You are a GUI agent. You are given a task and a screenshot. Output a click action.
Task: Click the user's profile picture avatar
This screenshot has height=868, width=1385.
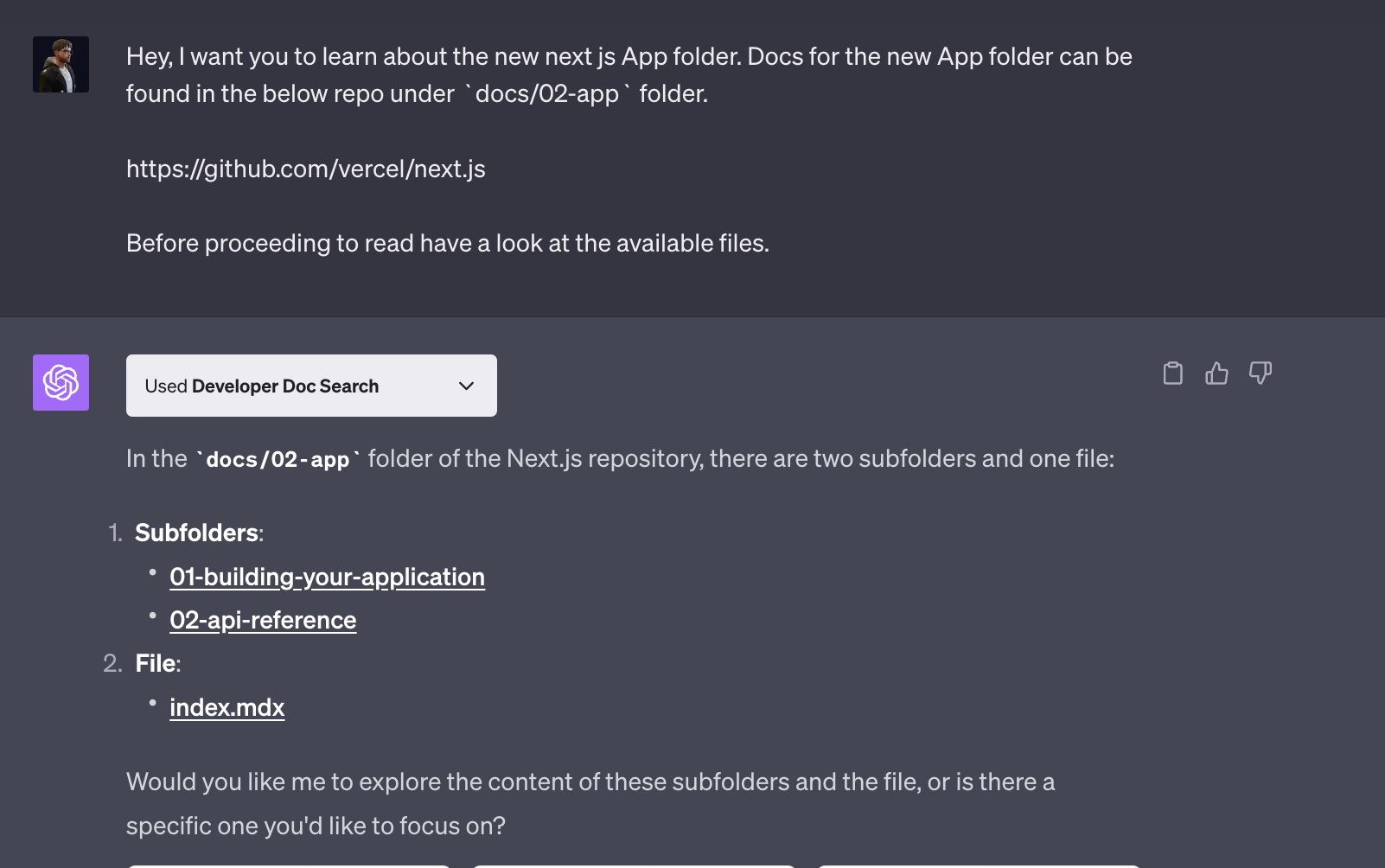[x=61, y=64]
